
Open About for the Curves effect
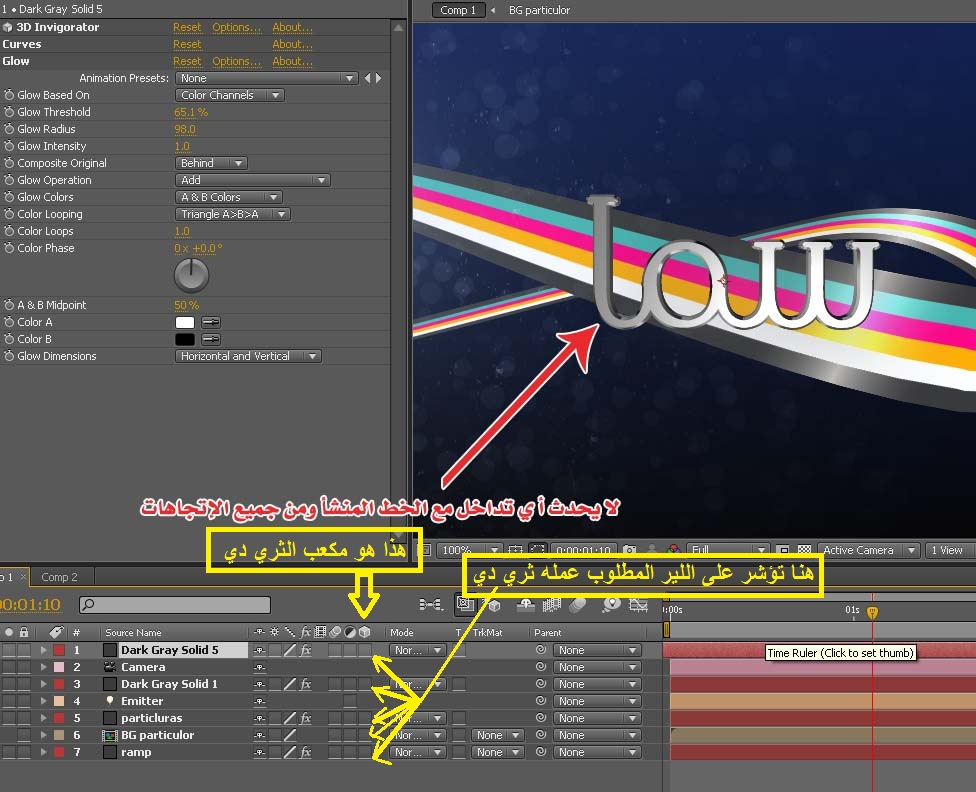293,44
